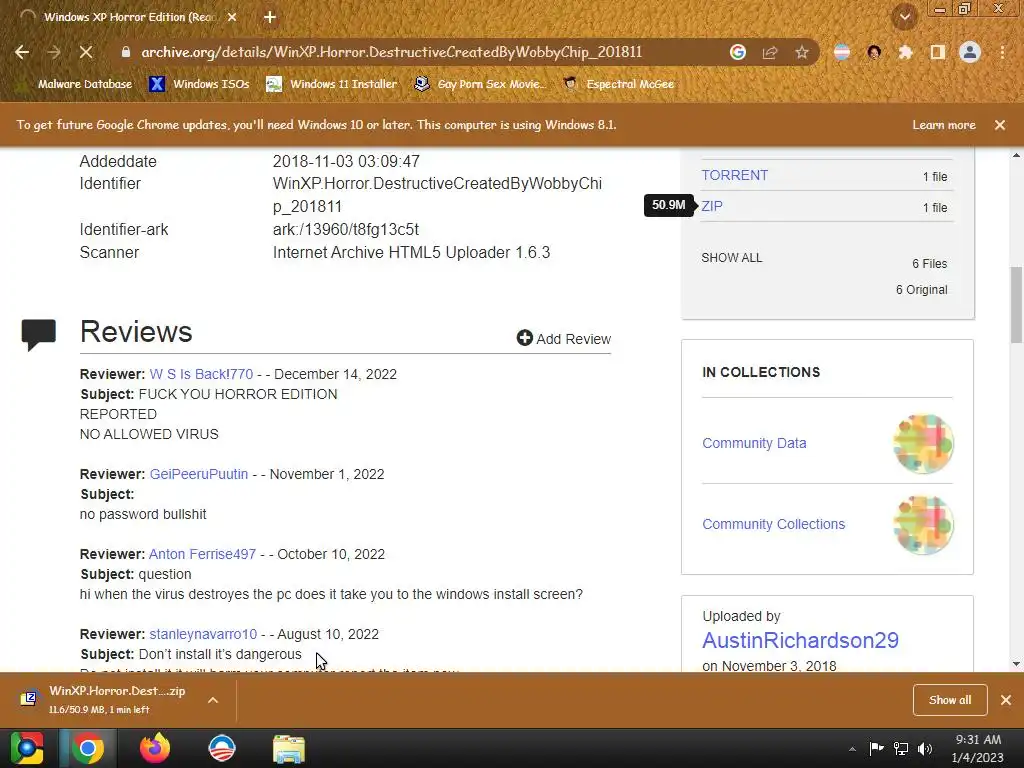Download the TORRENT file

click(735, 175)
